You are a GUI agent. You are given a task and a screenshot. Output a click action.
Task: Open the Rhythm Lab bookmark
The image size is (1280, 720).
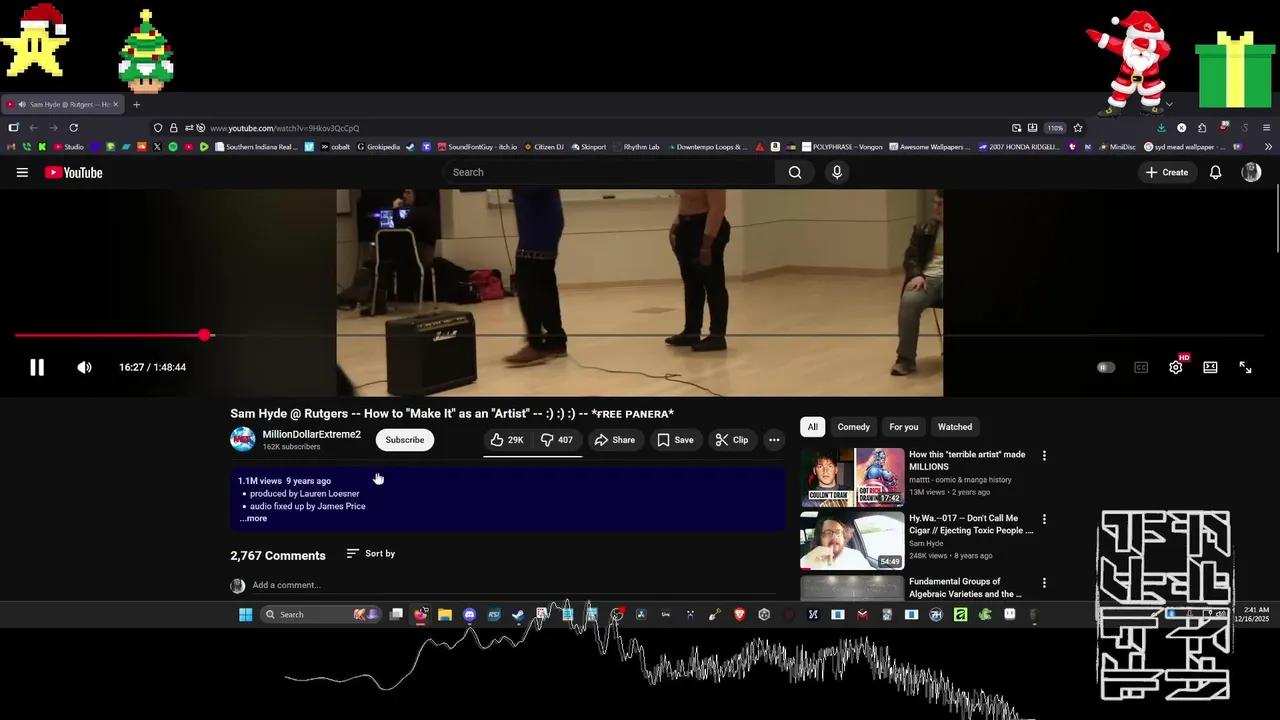(x=636, y=147)
